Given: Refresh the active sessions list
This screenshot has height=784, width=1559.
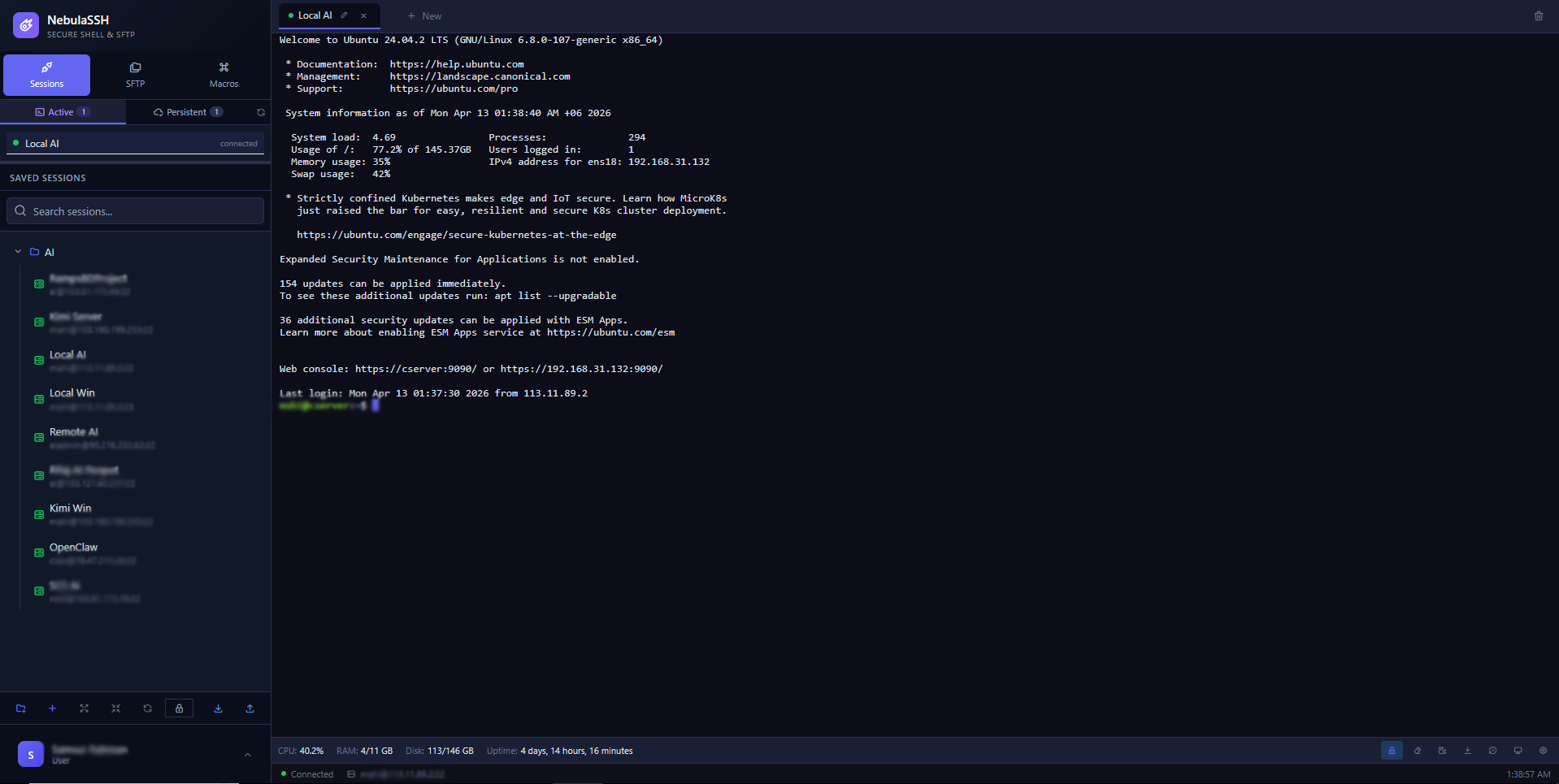Looking at the screenshot, I should [x=261, y=112].
